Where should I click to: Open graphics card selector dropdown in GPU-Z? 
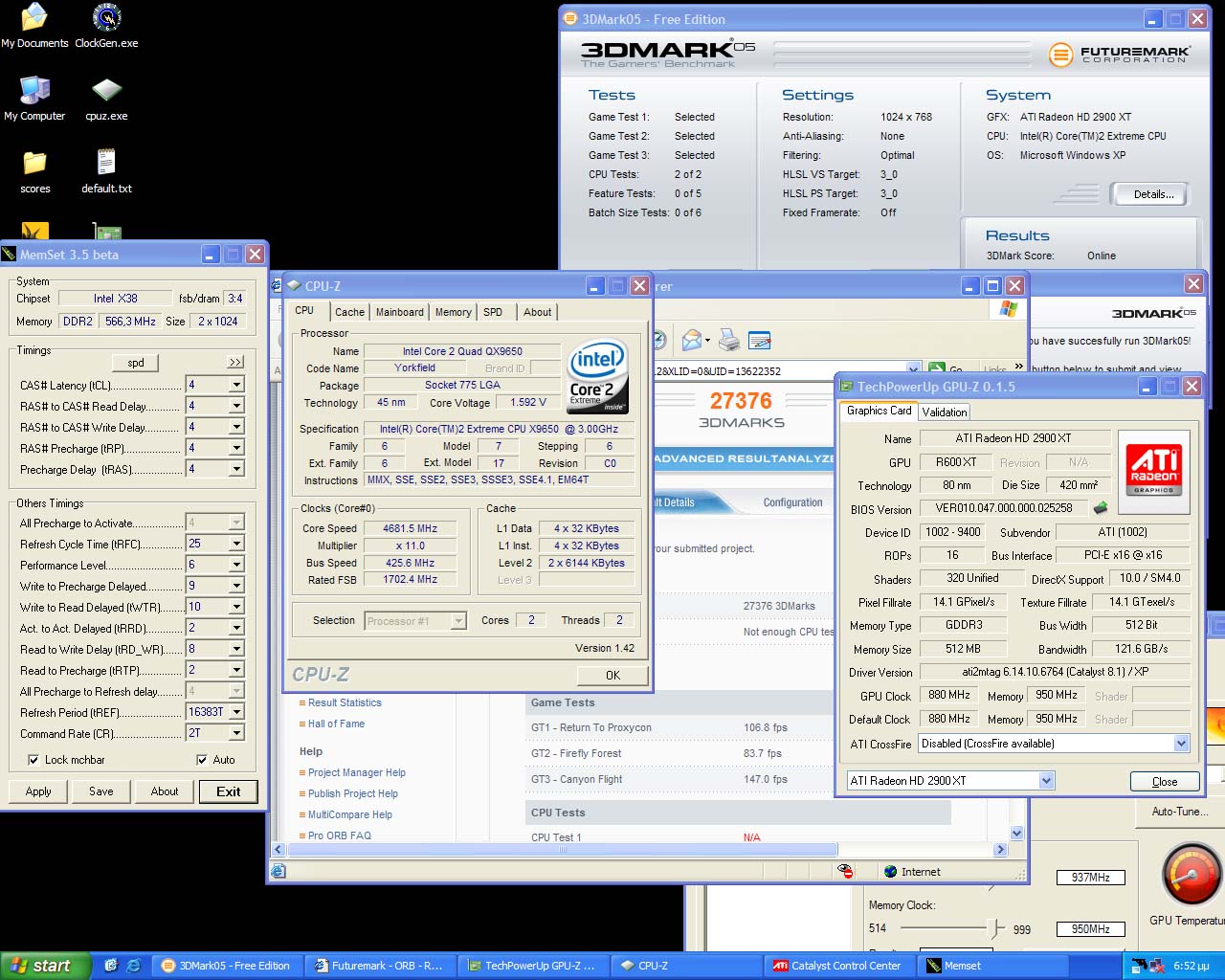click(x=1046, y=781)
